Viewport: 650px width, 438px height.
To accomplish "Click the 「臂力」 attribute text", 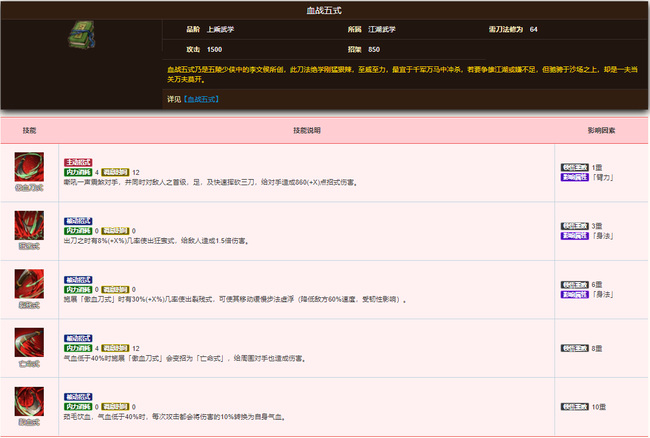I will point(603,177).
